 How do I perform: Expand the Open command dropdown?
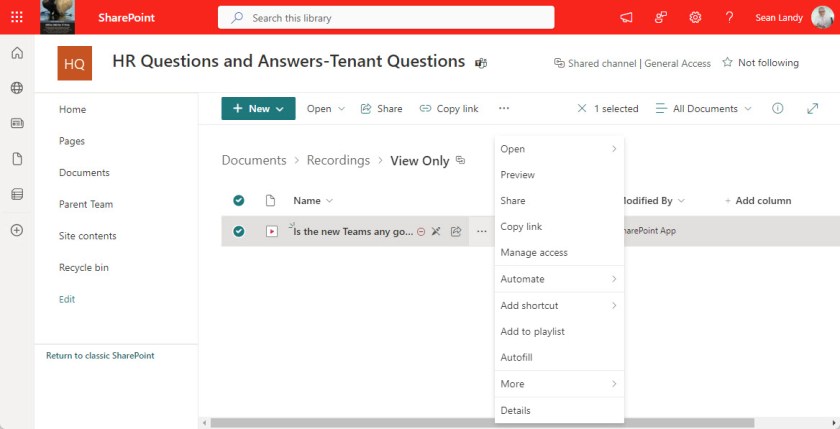[x=326, y=109]
